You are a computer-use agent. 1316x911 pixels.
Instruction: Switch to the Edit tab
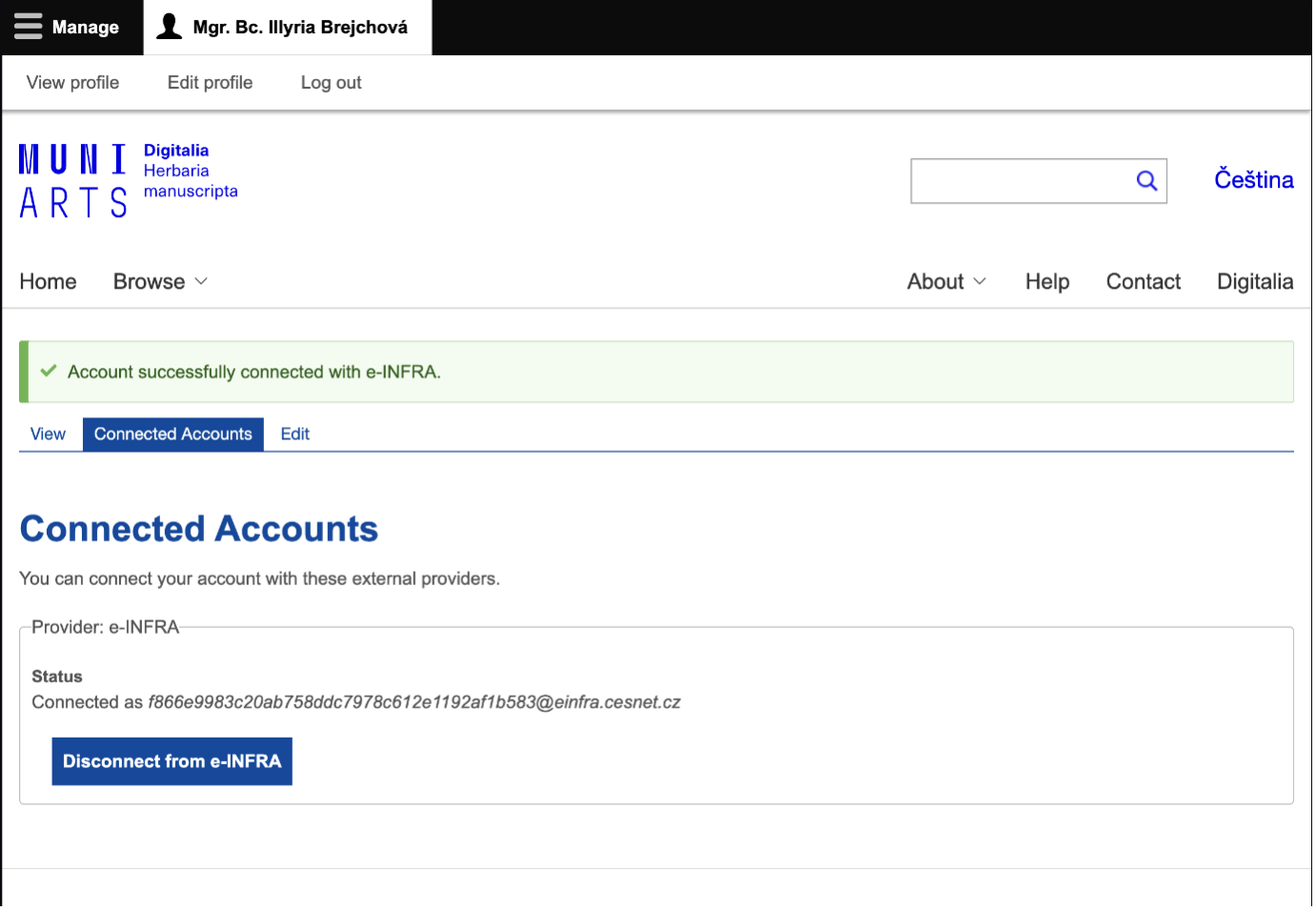(294, 435)
